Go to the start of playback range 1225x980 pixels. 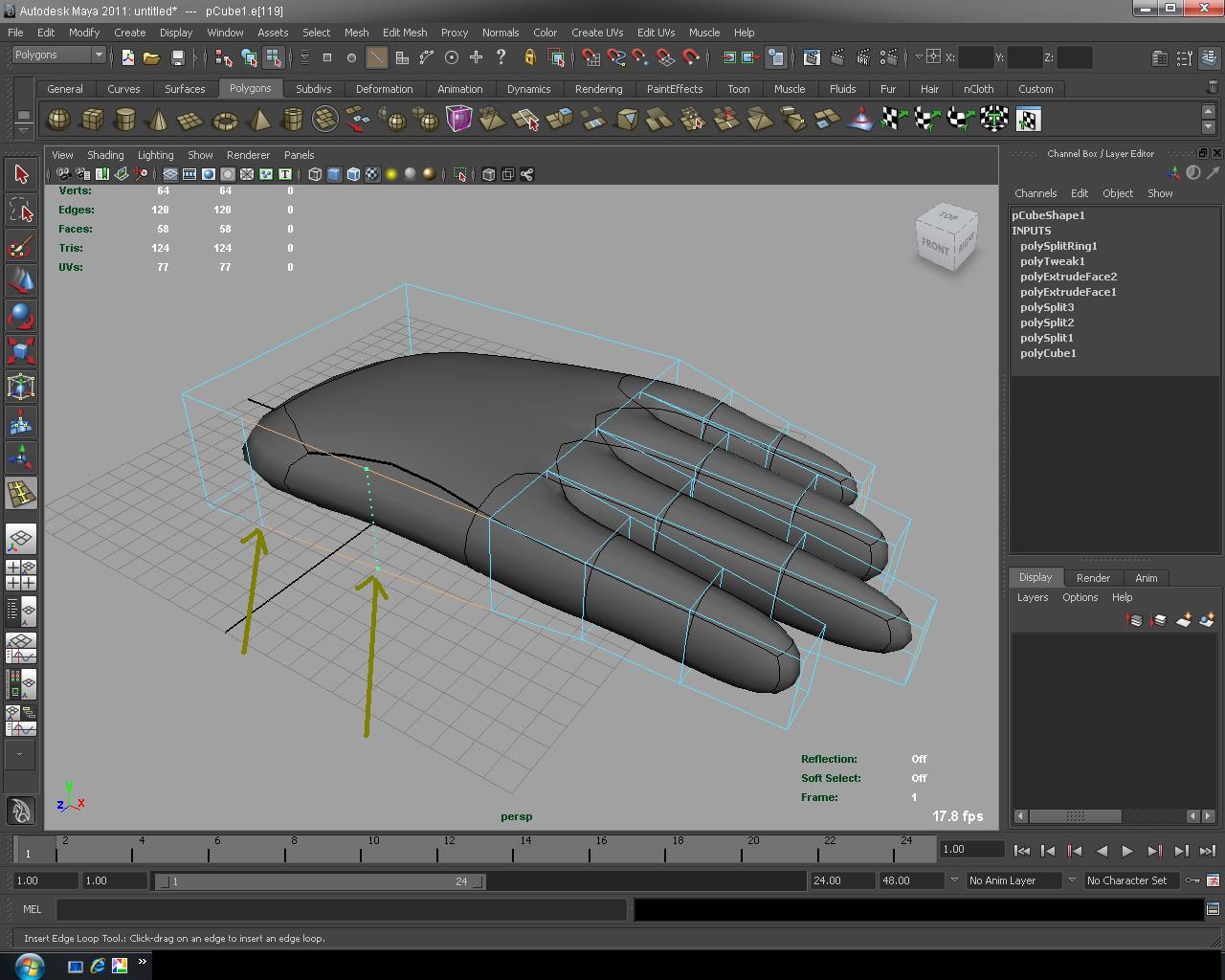tap(1021, 851)
